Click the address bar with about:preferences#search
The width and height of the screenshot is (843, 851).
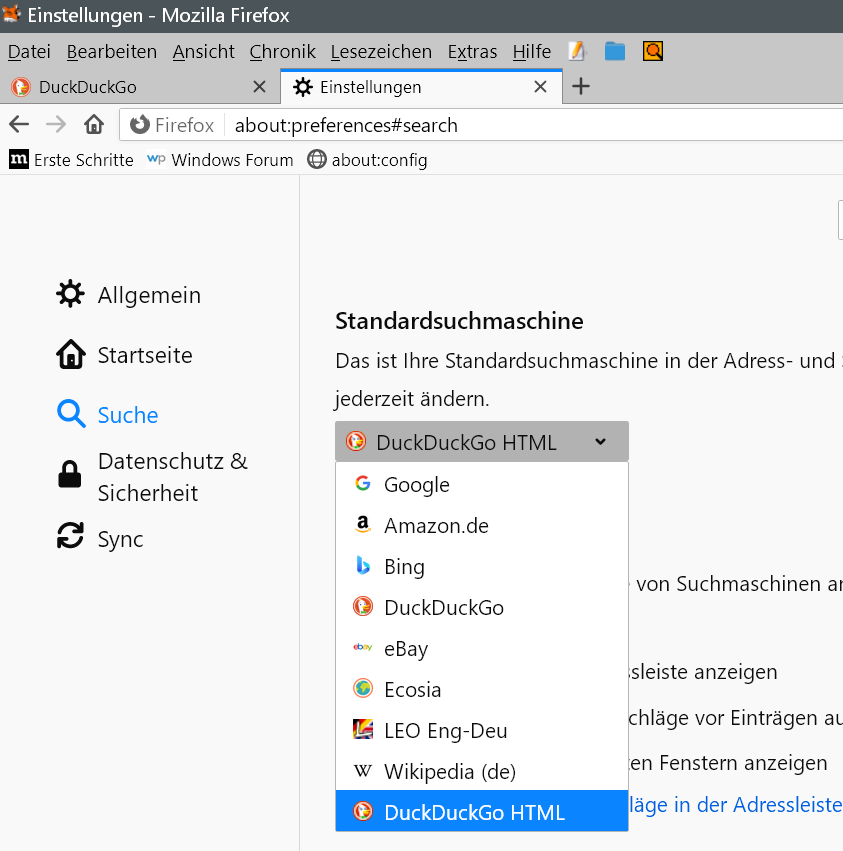pyautogui.click(x=500, y=125)
